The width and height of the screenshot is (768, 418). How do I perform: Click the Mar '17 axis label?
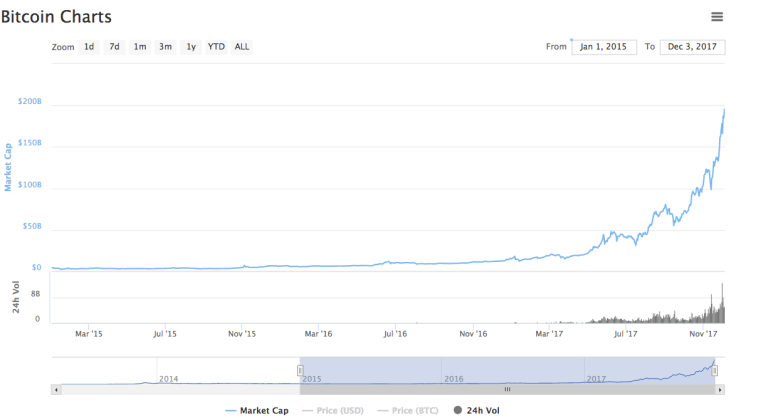[x=549, y=334]
